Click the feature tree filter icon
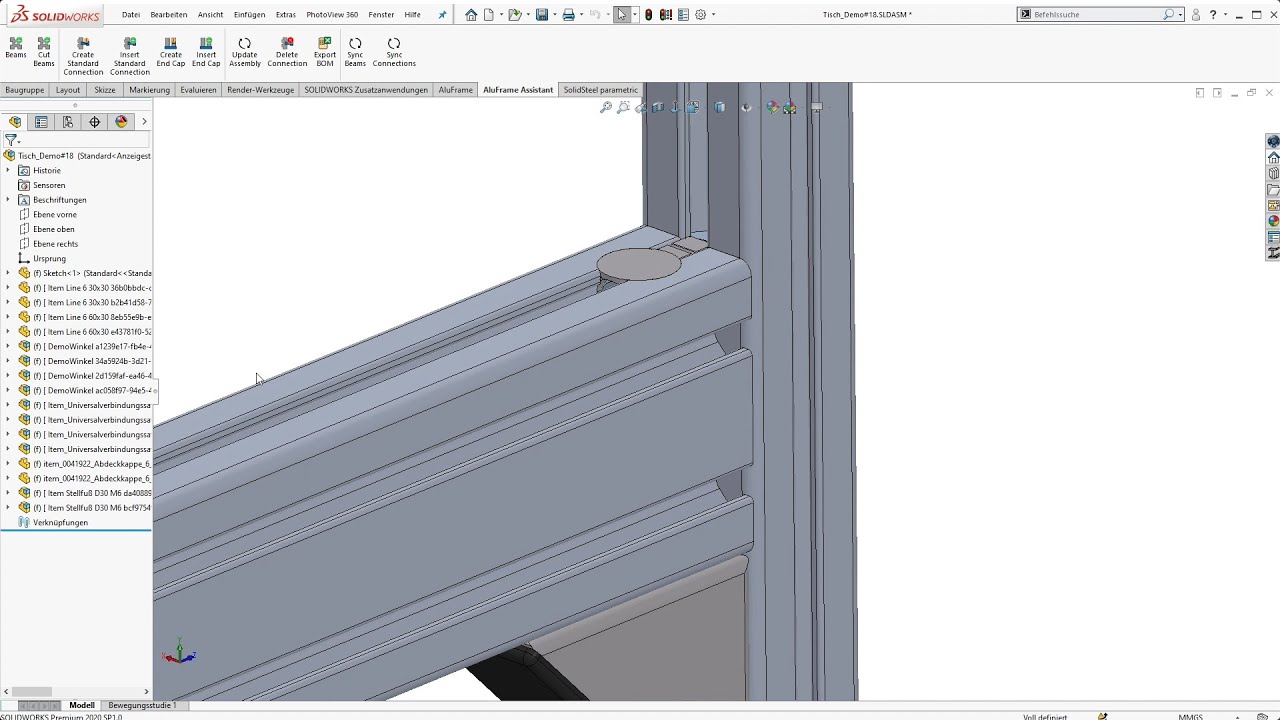The width and height of the screenshot is (1280, 720). point(11,141)
